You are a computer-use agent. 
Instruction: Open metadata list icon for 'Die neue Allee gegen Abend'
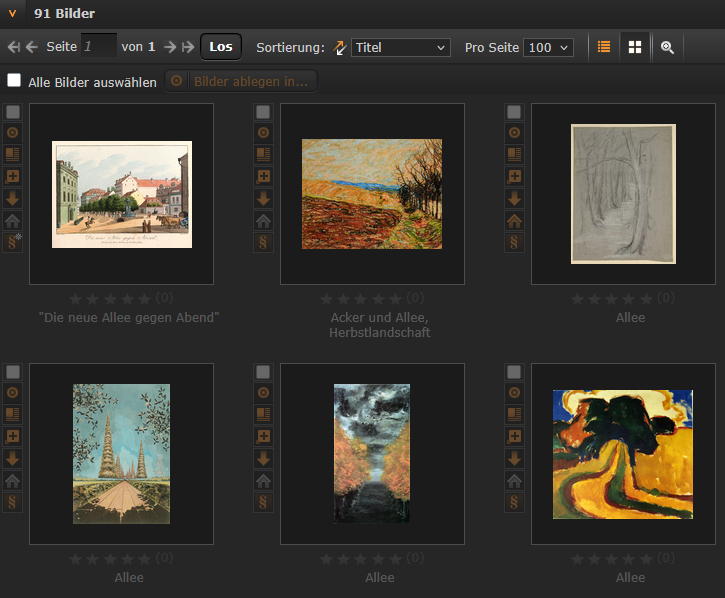tap(12, 154)
